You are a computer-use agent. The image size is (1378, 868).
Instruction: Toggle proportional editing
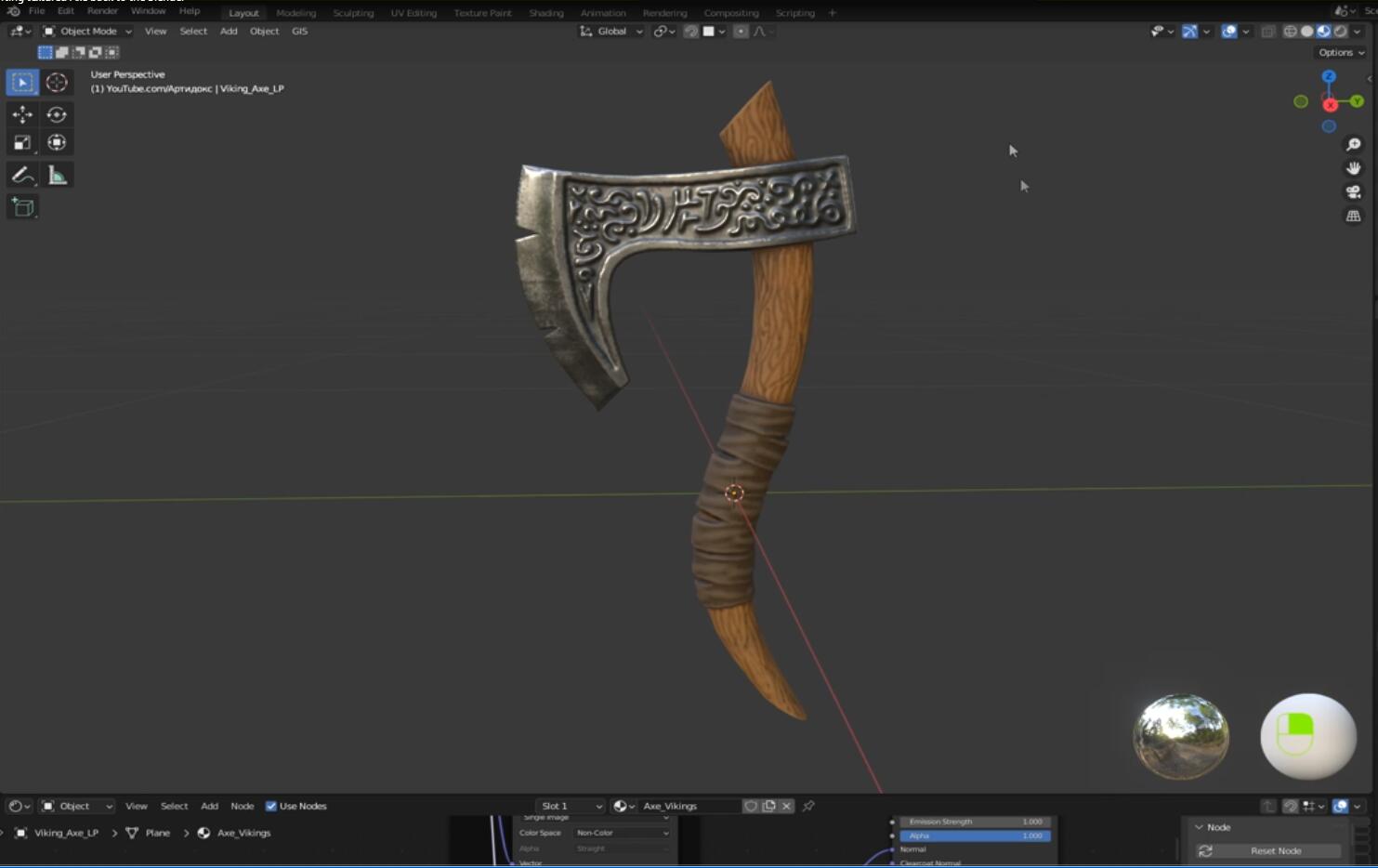tap(741, 32)
